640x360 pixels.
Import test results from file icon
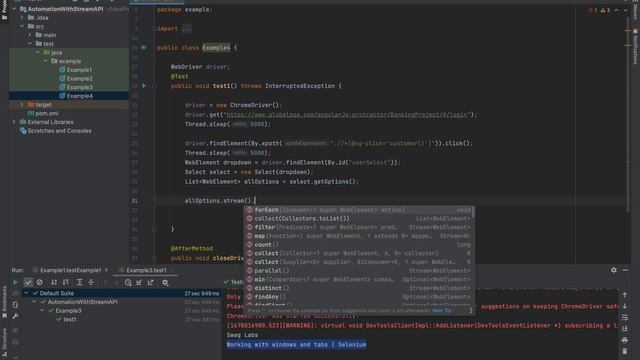tap(139, 282)
